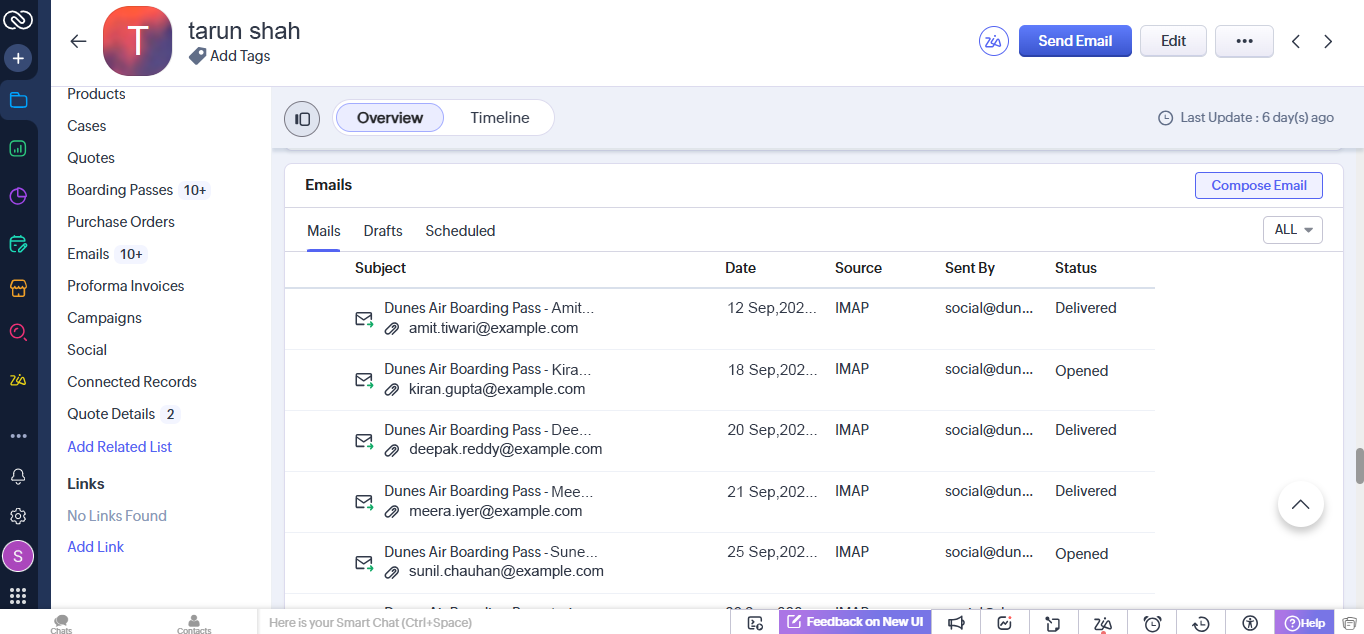
Task: Open the Scheduled emails tab
Action: 460,231
